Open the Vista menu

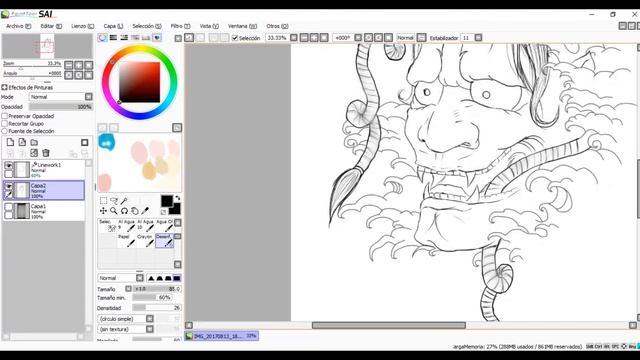tap(209, 26)
